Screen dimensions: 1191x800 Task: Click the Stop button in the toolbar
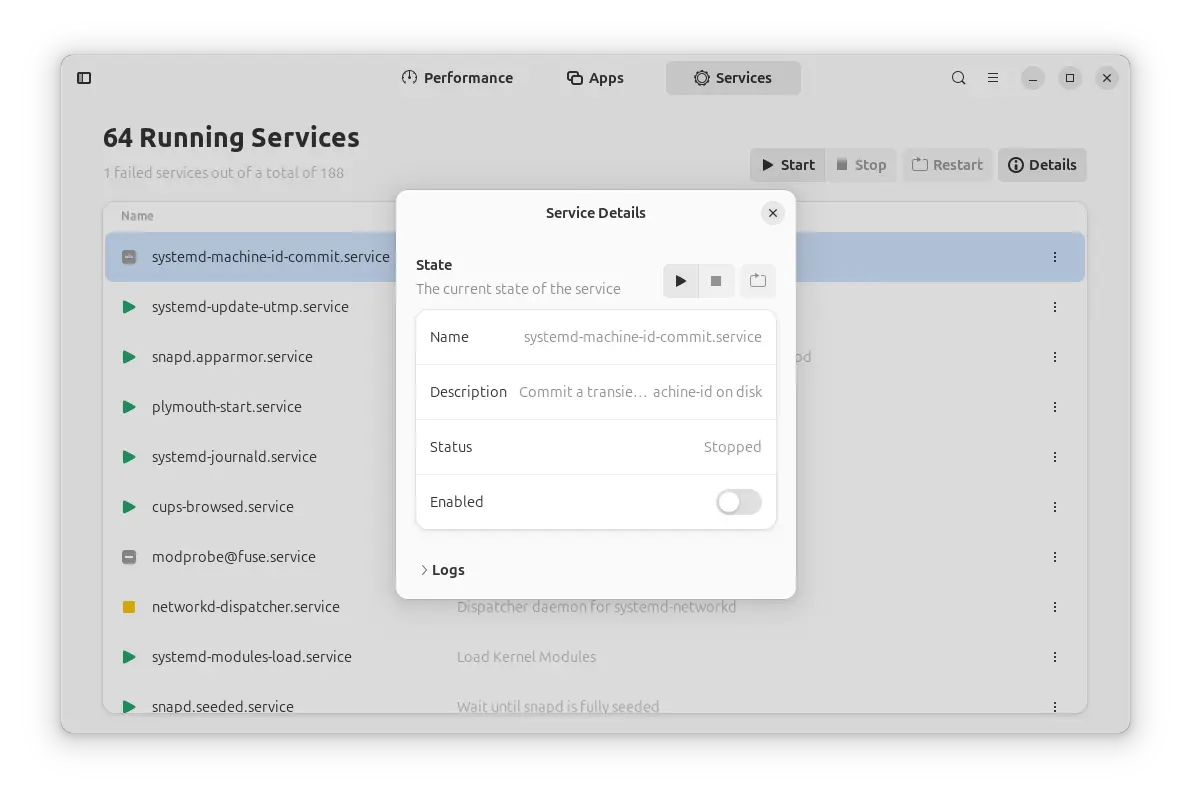[x=861, y=164]
